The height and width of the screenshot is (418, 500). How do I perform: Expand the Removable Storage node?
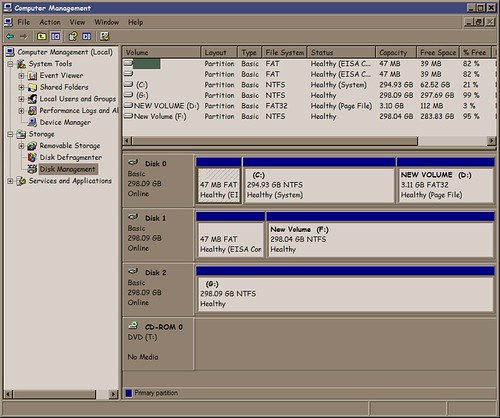coord(21,146)
